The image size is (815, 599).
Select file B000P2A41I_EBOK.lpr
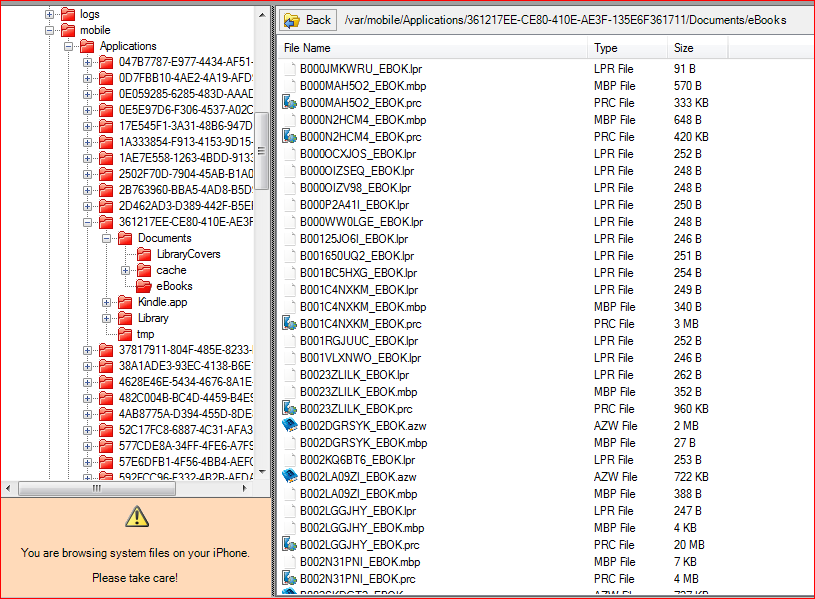click(354, 205)
